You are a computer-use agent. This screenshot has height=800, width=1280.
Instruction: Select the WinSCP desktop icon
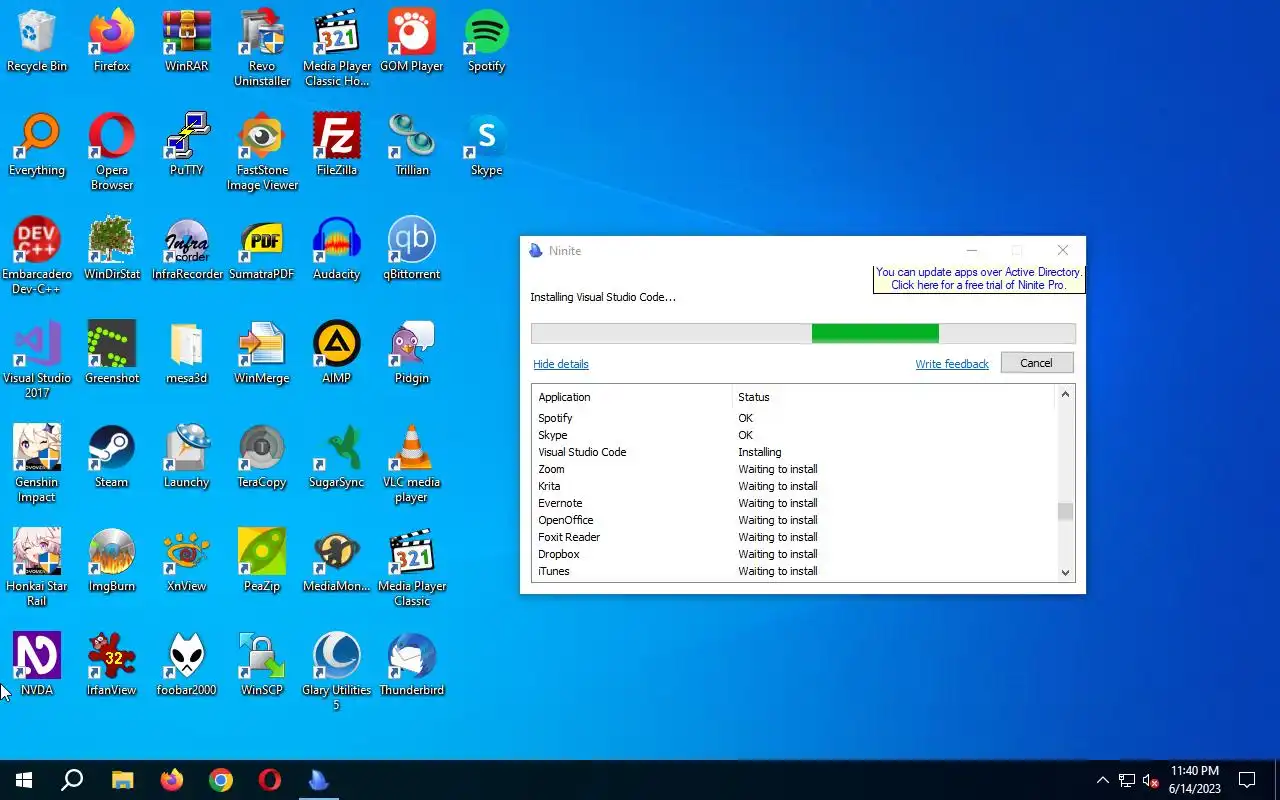point(262,666)
